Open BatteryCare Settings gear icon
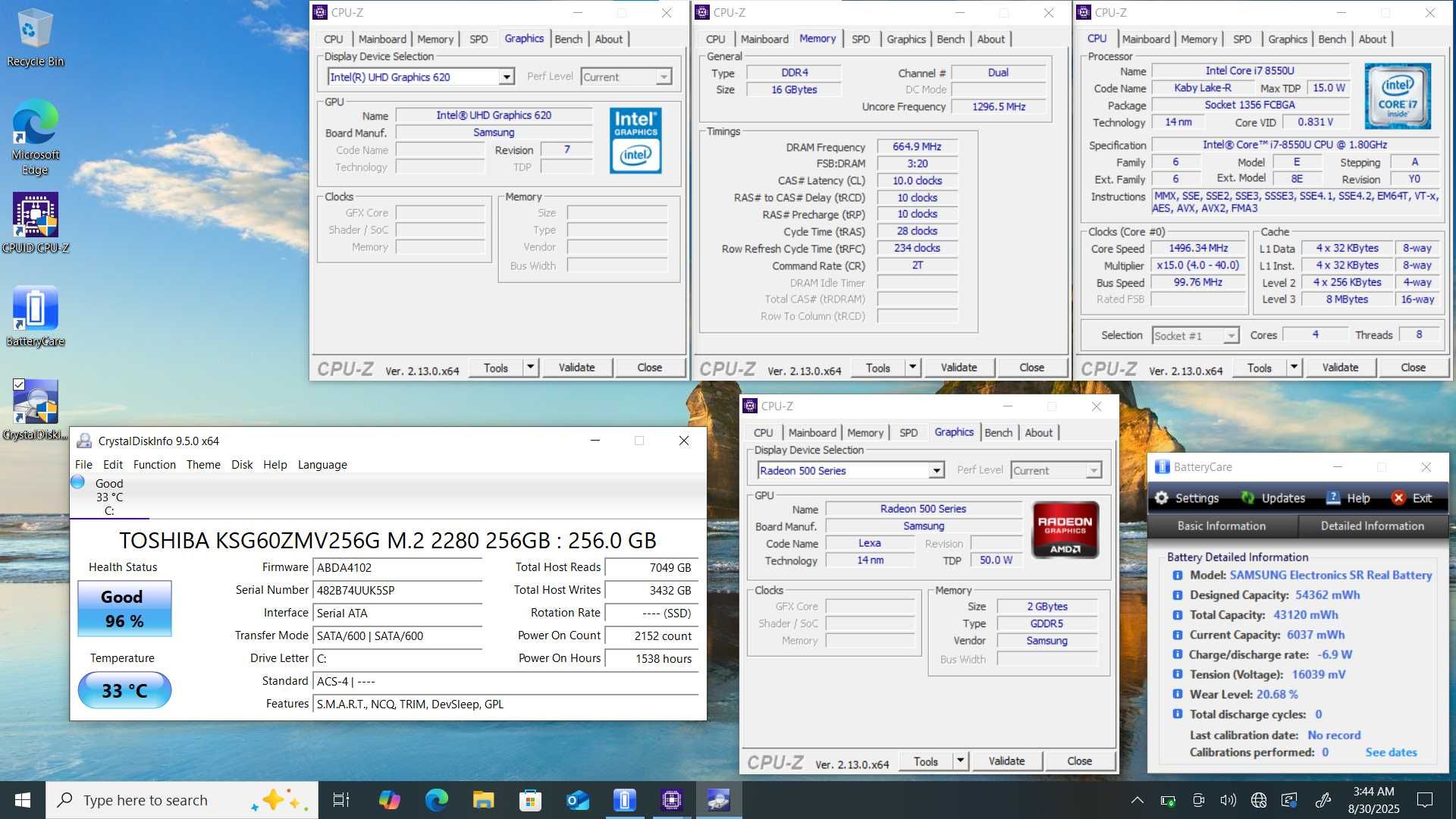 click(1161, 498)
